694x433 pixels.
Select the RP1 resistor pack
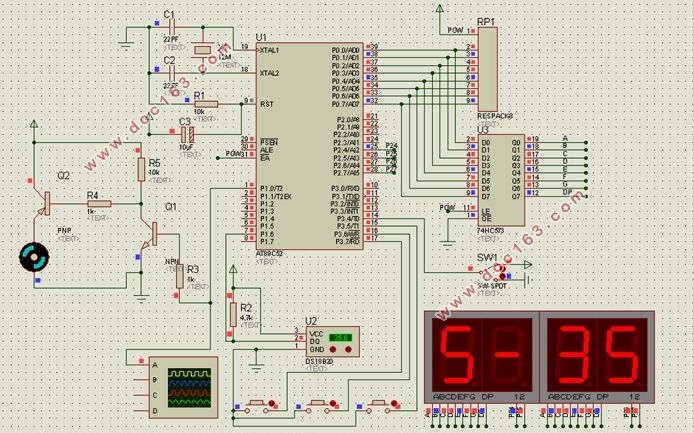[487, 69]
